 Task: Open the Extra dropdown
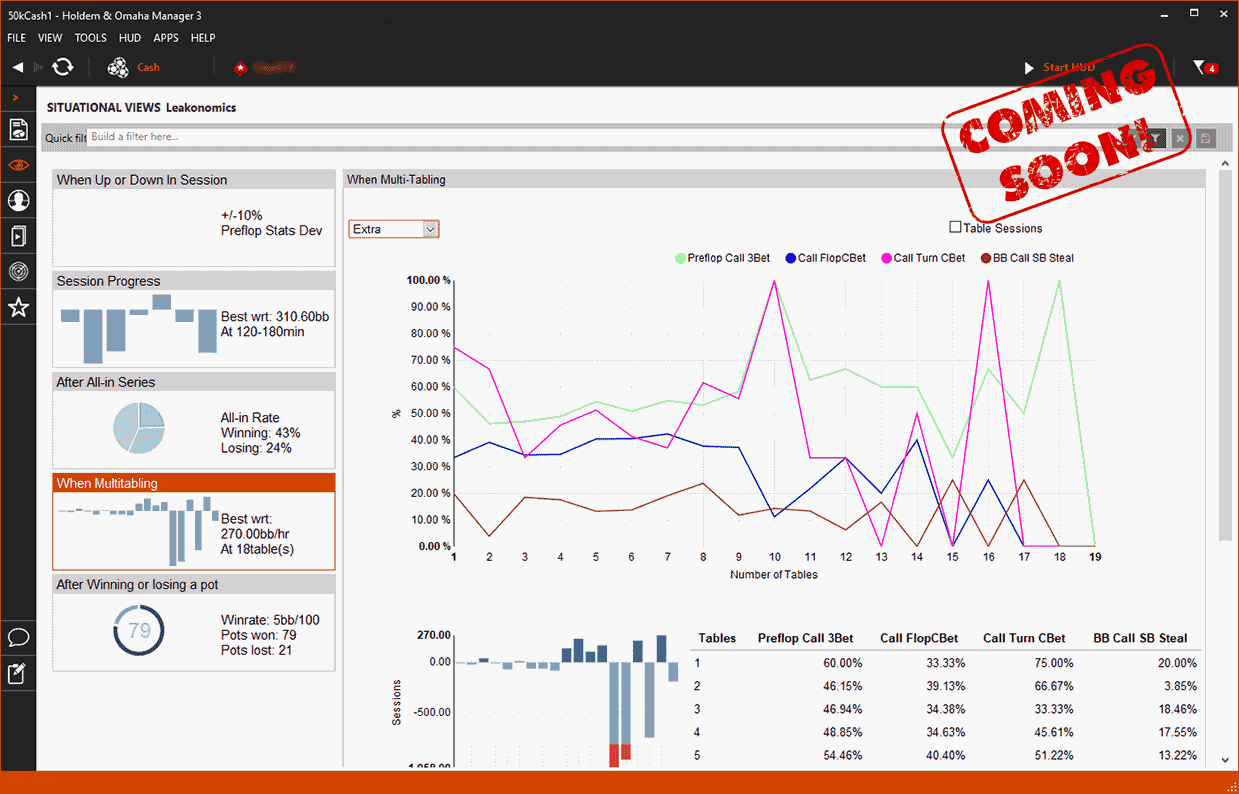tap(393, 229)
